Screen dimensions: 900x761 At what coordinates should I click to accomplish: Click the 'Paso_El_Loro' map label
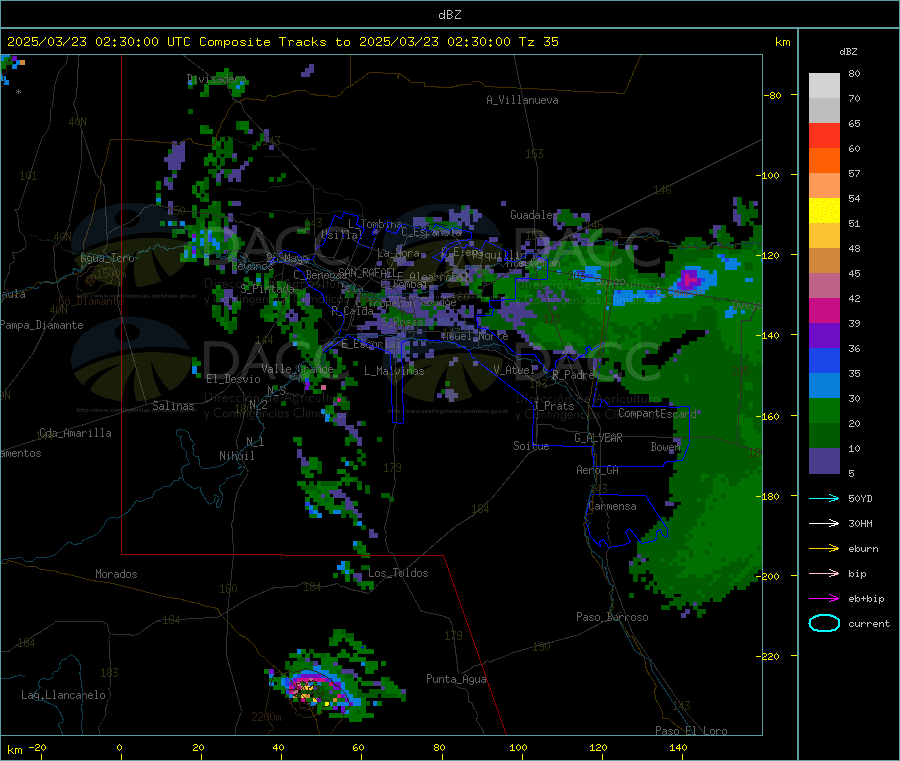691,731
